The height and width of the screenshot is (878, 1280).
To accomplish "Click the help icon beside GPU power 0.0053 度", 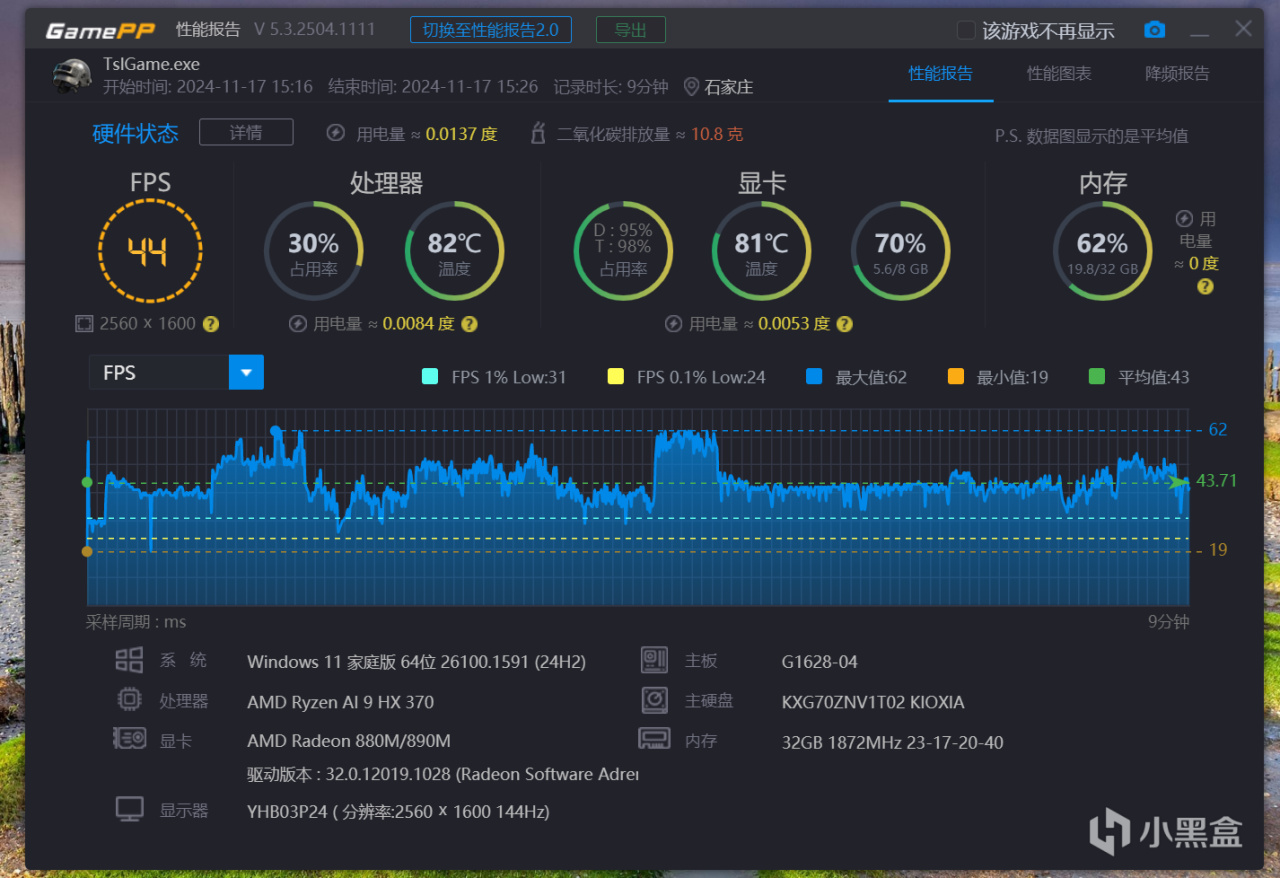I will tap(845, 324).
